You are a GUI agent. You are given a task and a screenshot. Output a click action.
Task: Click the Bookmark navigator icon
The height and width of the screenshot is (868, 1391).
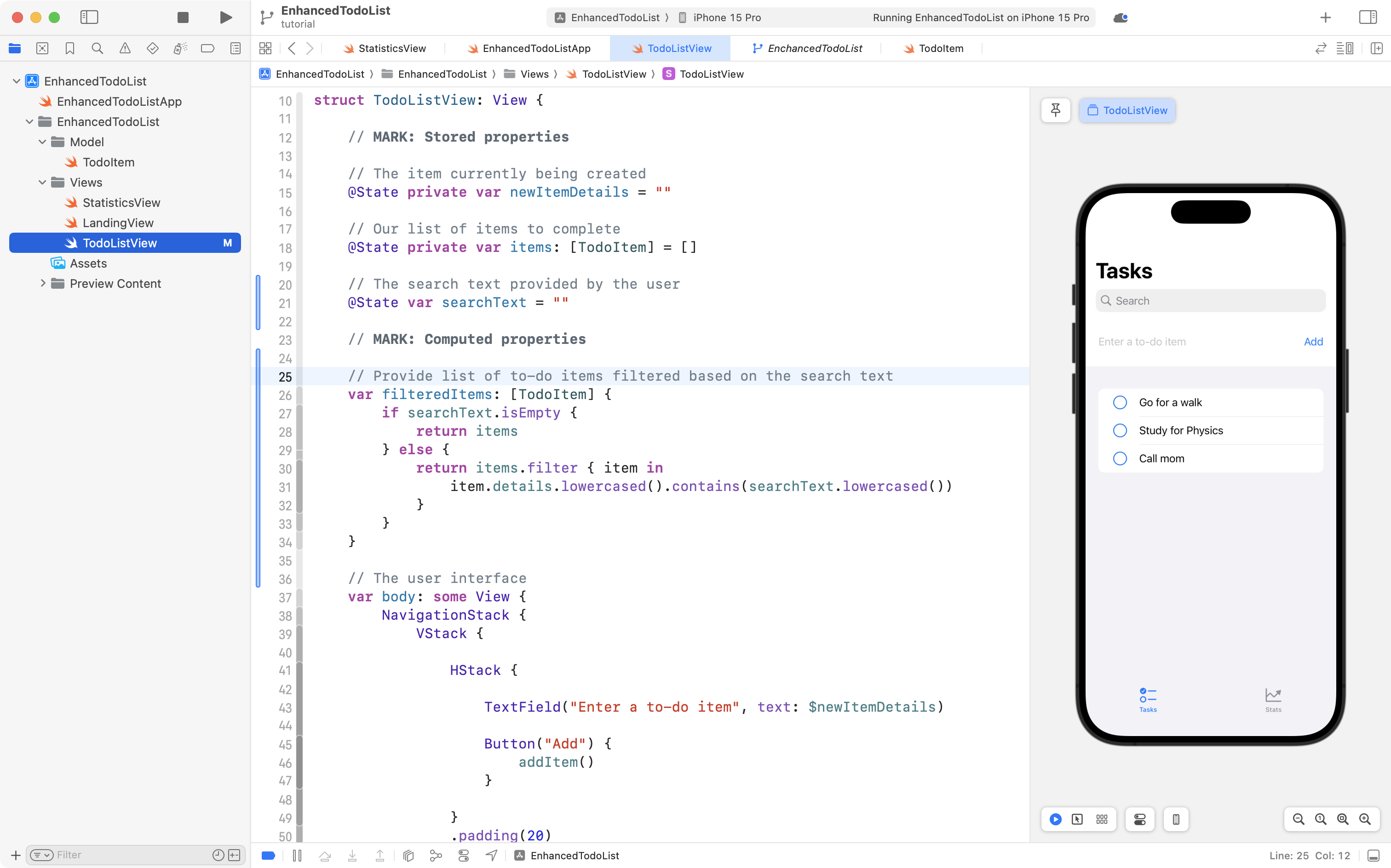[70, 48]
